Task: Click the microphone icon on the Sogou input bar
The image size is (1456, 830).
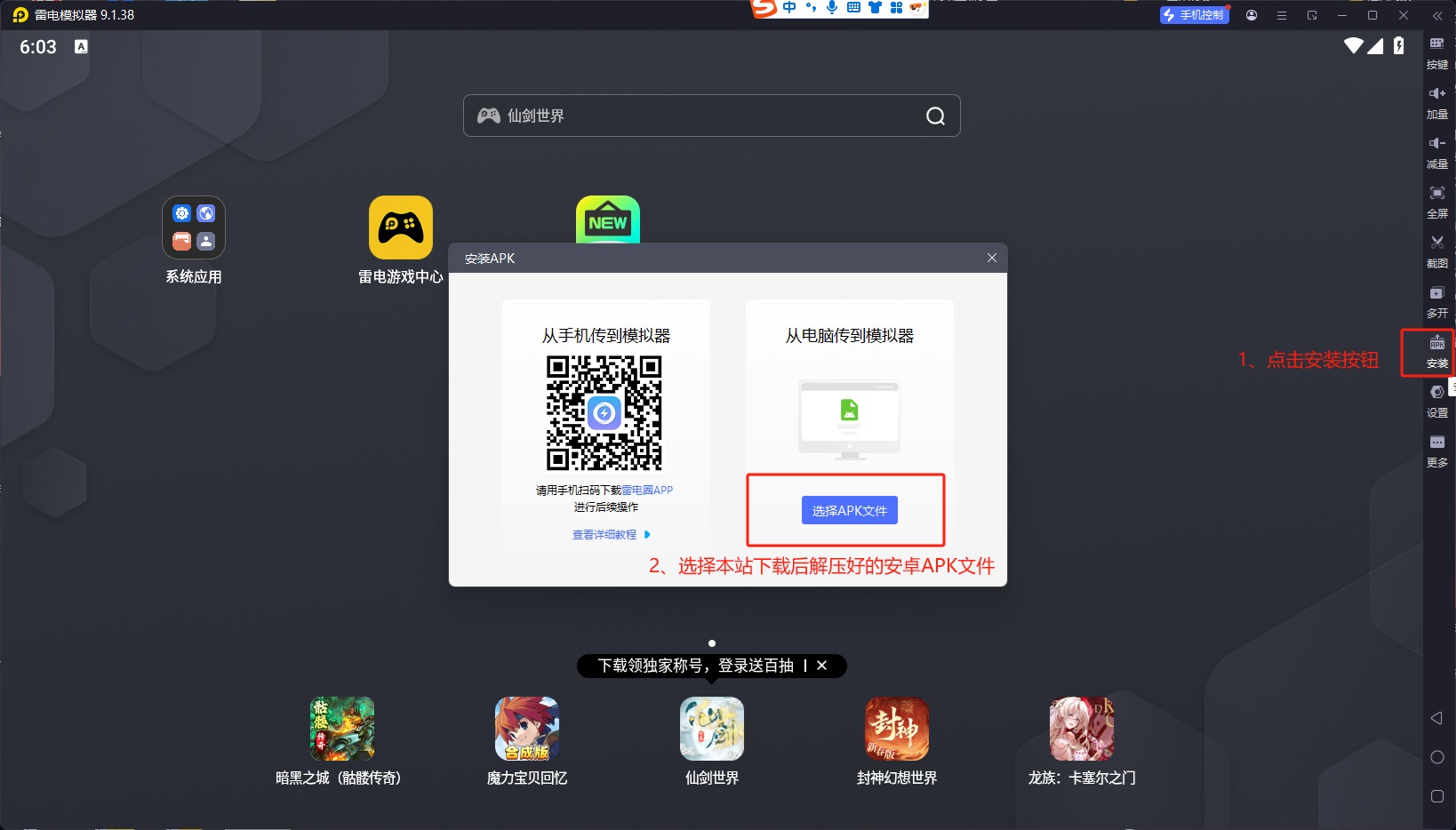Action: pyautogui.click(x=831, y=8)
